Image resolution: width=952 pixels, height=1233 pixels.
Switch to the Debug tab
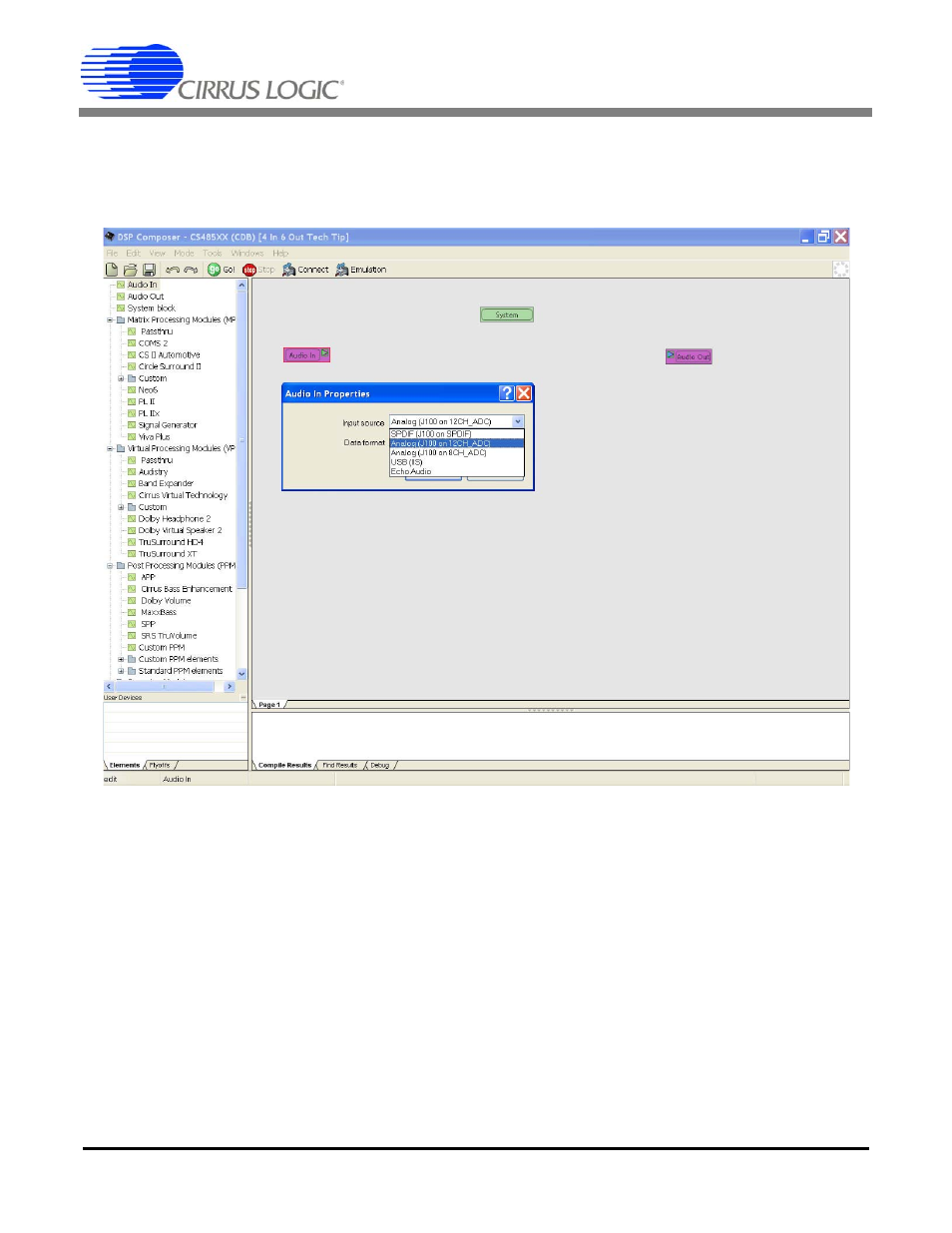coord(380,766)
